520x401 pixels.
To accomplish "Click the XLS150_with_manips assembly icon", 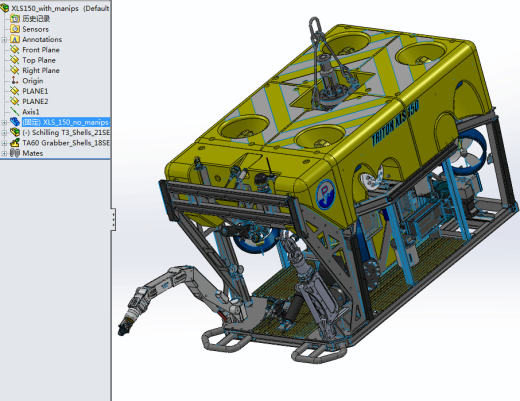I will click(5, 8).
